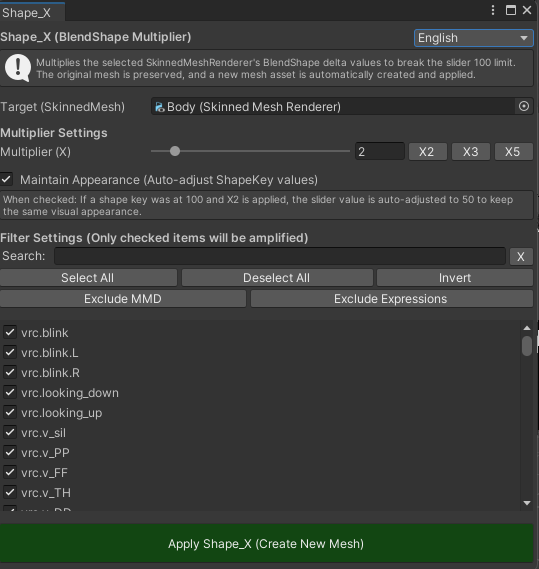Toggle the vrc.looking_down checkbox
Viewport: 539px width, 569px height.
coord(10,392)
